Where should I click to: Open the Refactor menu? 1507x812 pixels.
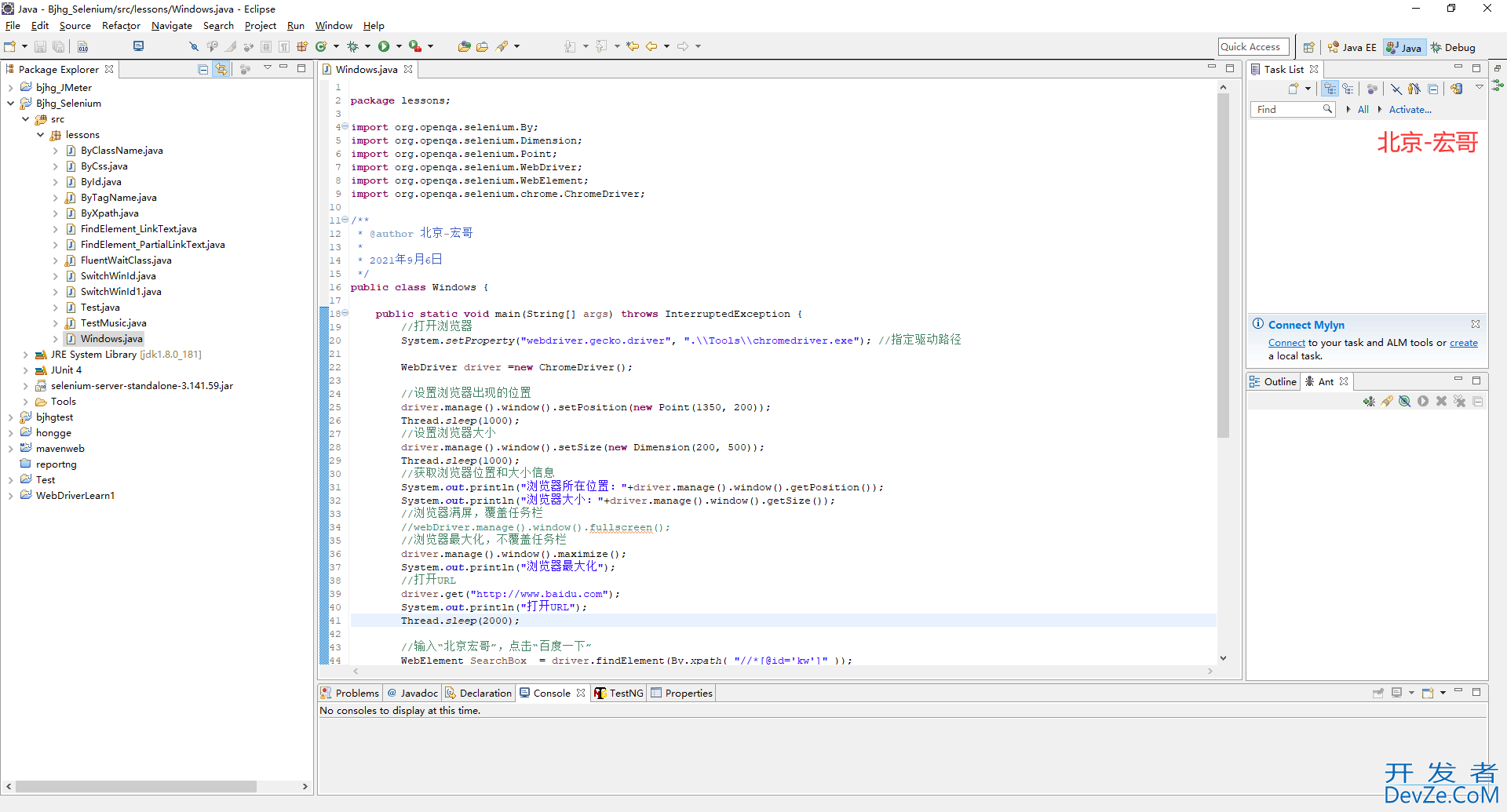tap(121, 26)
